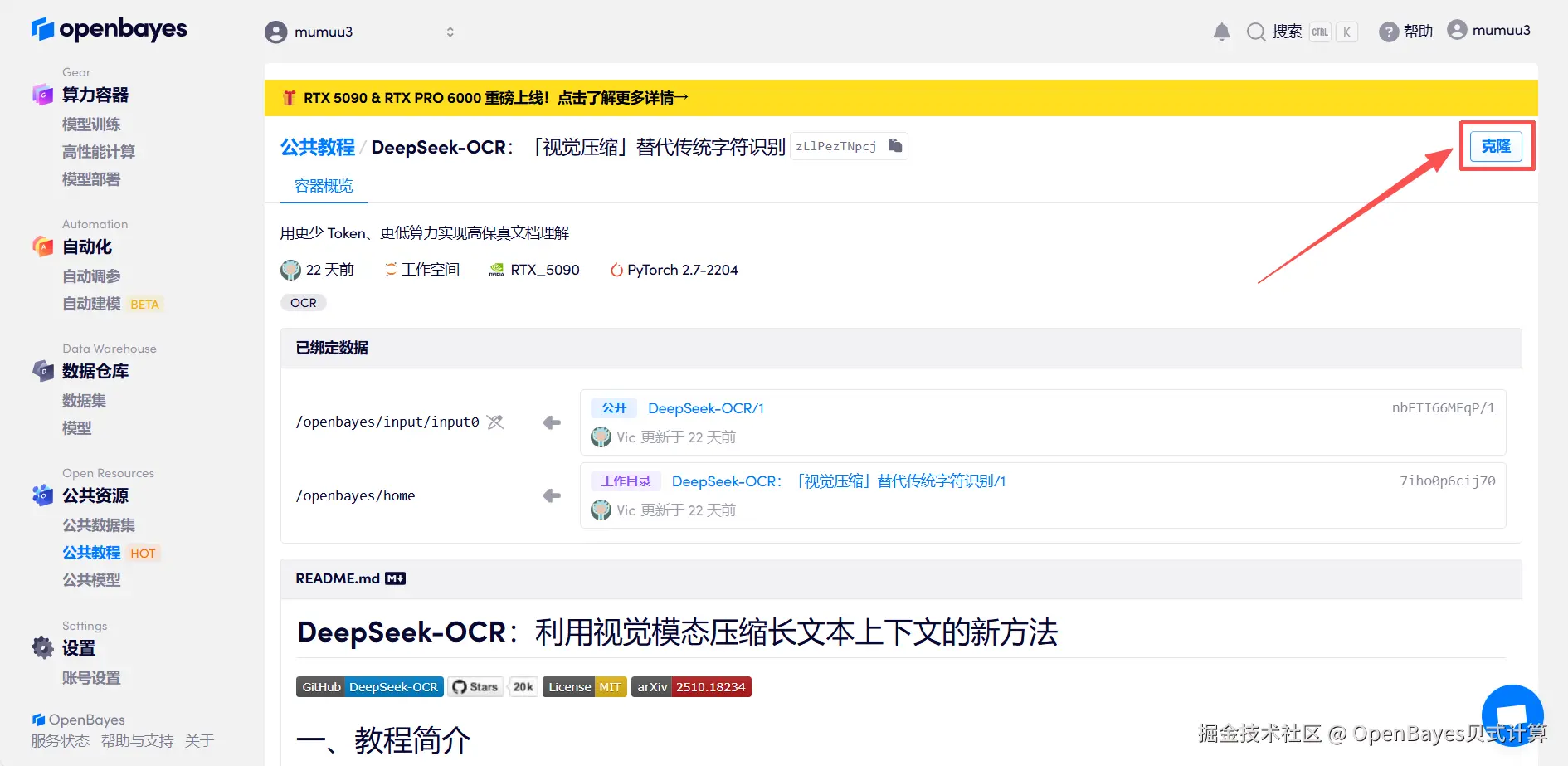This screenshot has height=766, width=1568.
Task: Open the DeepSeek-OCR/1 dataset link
Action: pos(706,407)
